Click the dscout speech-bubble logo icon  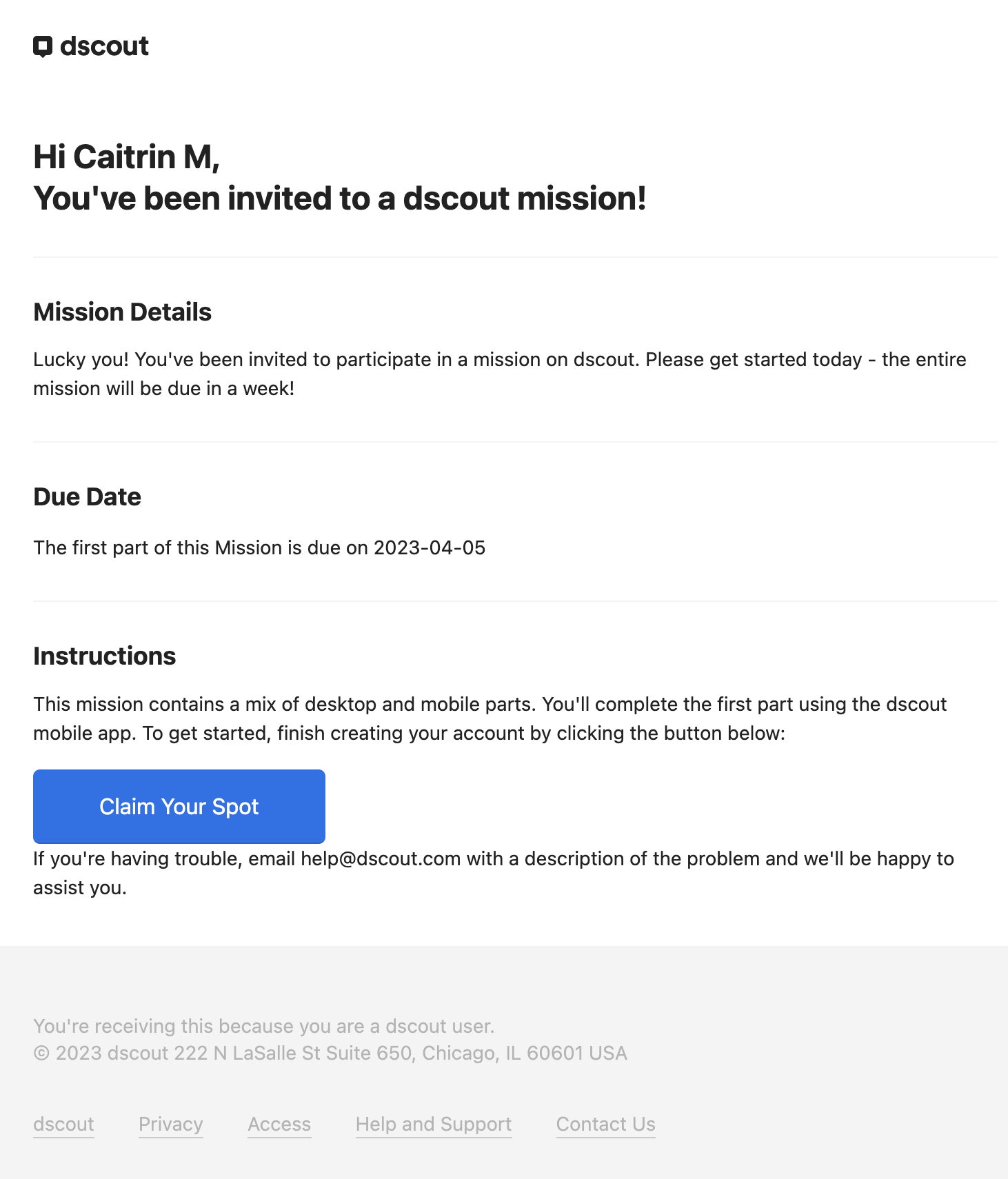43,47
